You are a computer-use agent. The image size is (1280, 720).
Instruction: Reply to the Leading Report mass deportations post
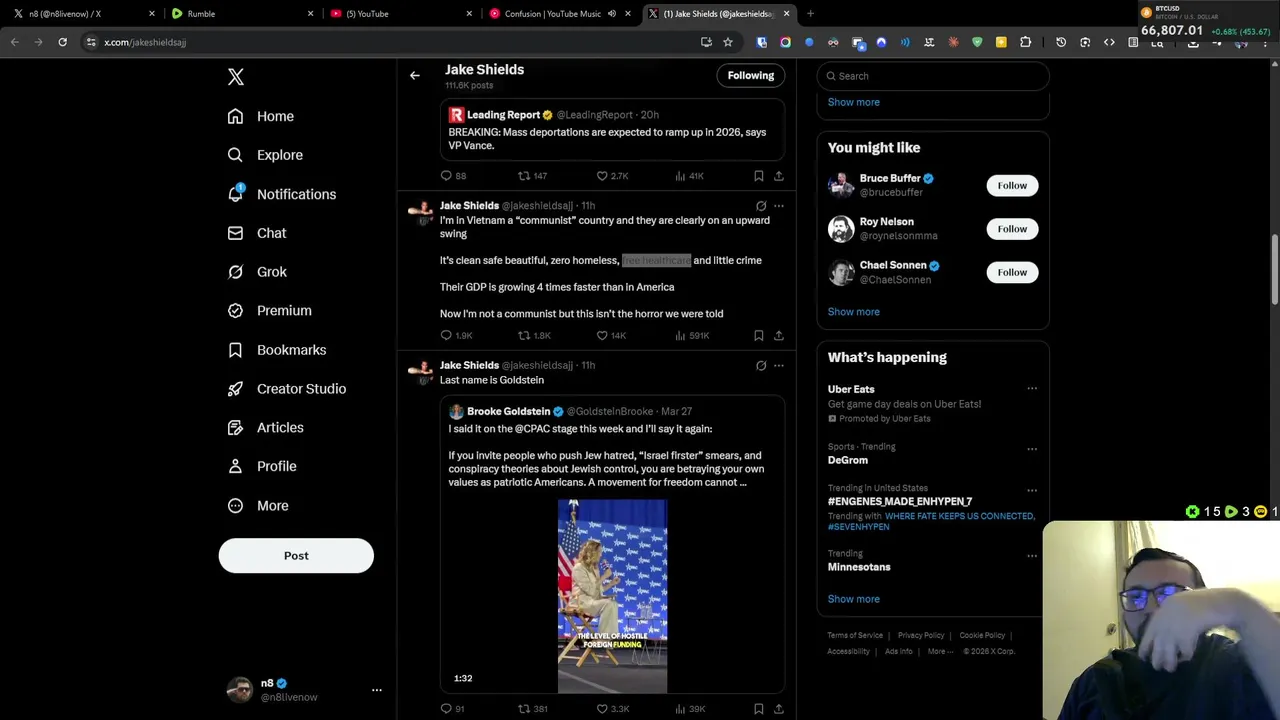pos(446,176)
